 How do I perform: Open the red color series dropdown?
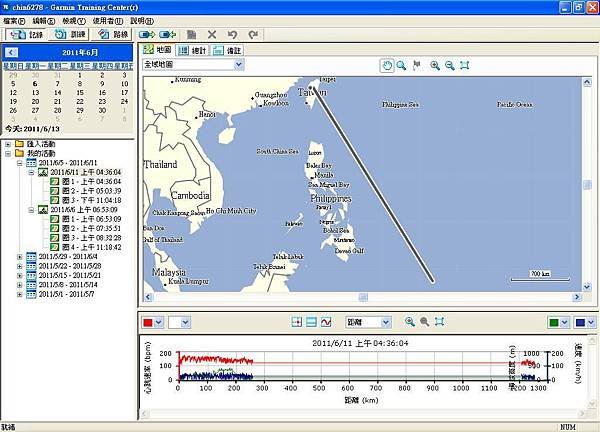pos(153,322)
